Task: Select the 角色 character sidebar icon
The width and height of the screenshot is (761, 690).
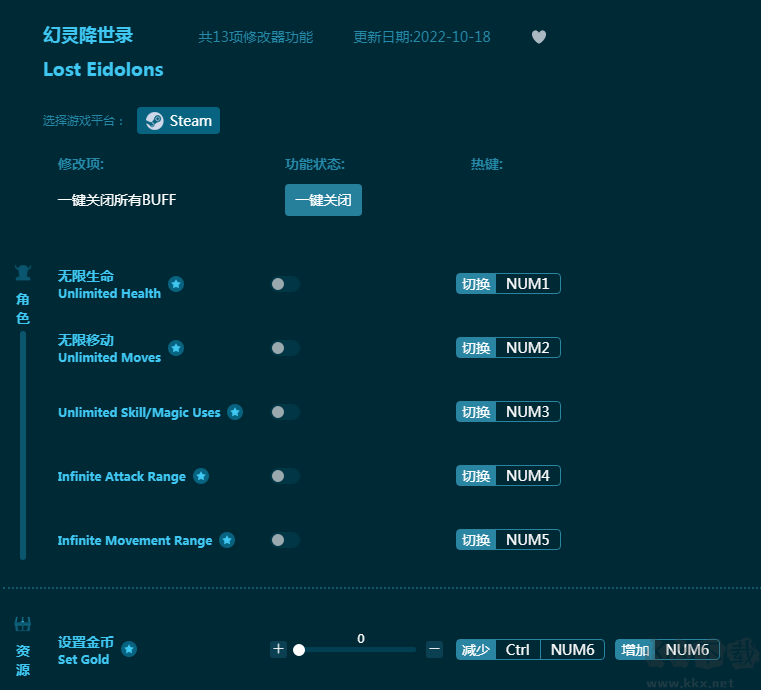Action: click(x=22, y=273)
